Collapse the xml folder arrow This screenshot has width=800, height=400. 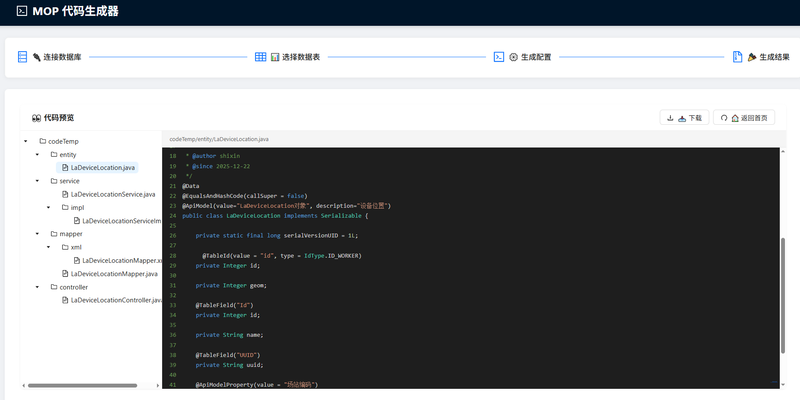pos(49,247)
